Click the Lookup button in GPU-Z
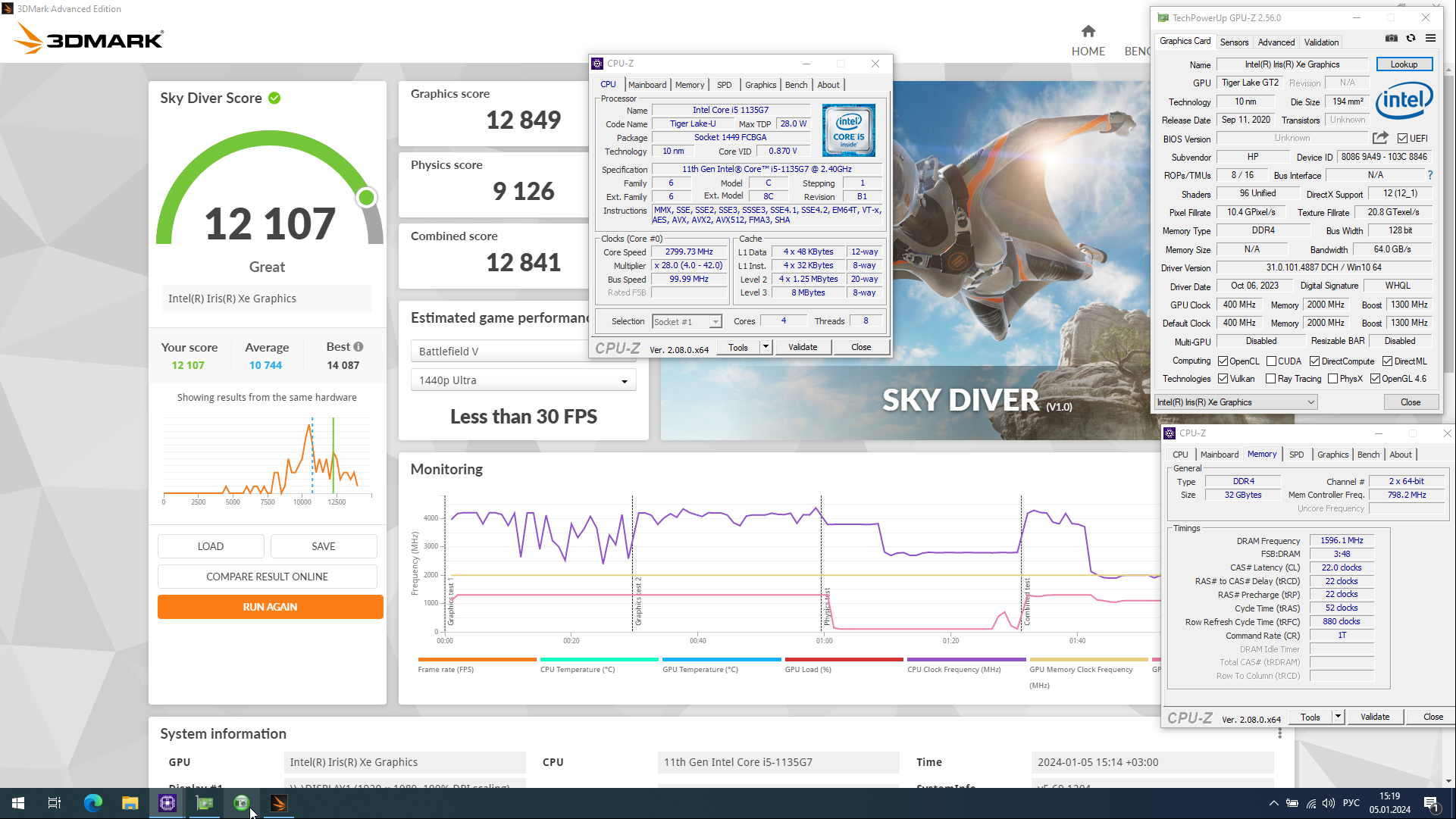 point(1404,64)
